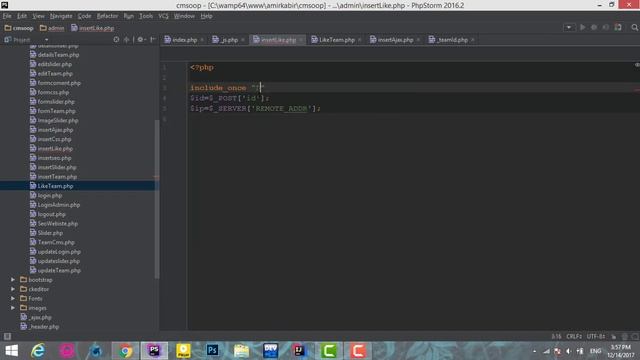The width and height of the screenshot is (640, 360).
Task: Click the green Camtasia taskbar icon
Action: pyautogui.click(x=329, y=351)
